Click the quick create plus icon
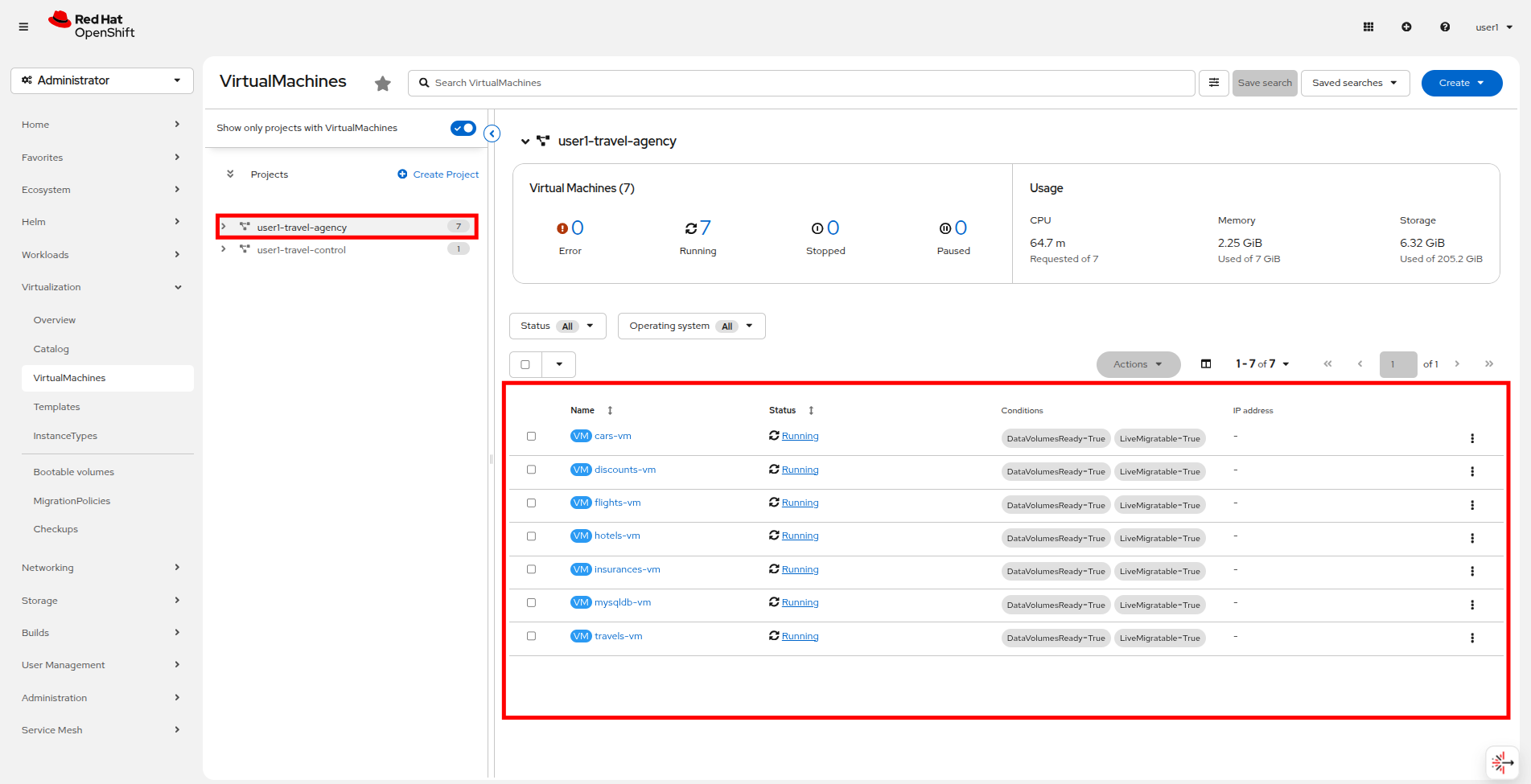Image resolution: width=1531 pixels, height=784 pixels. click(1406, 27)
